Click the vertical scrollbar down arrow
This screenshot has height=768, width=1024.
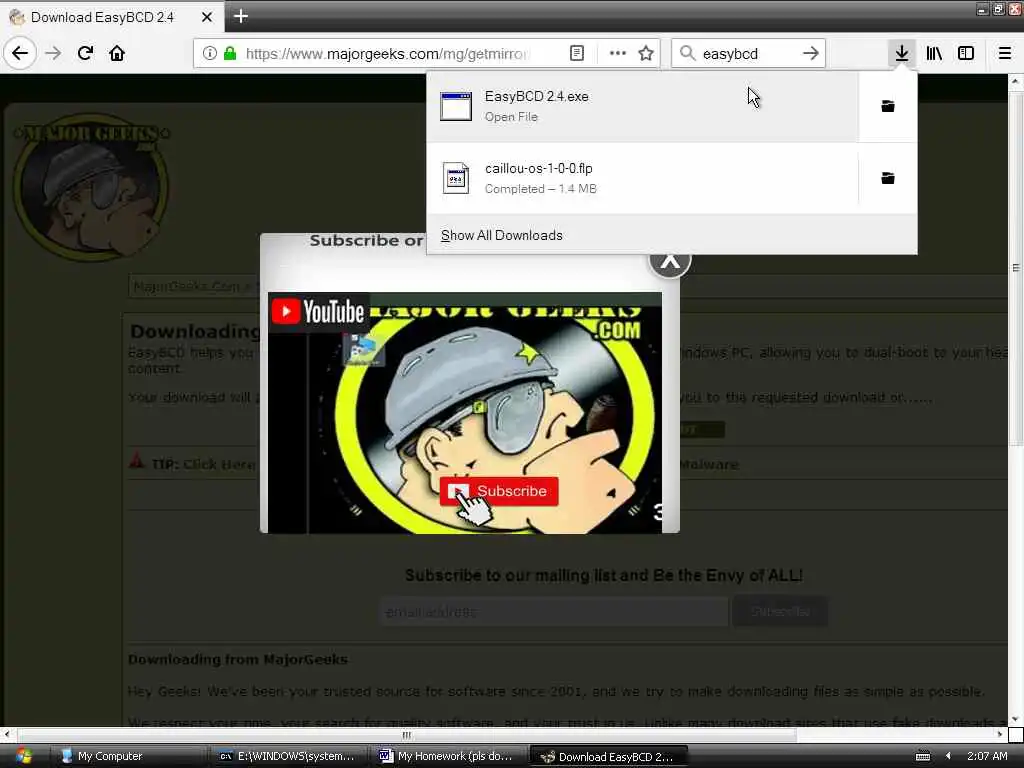(x=1015, y=719)
